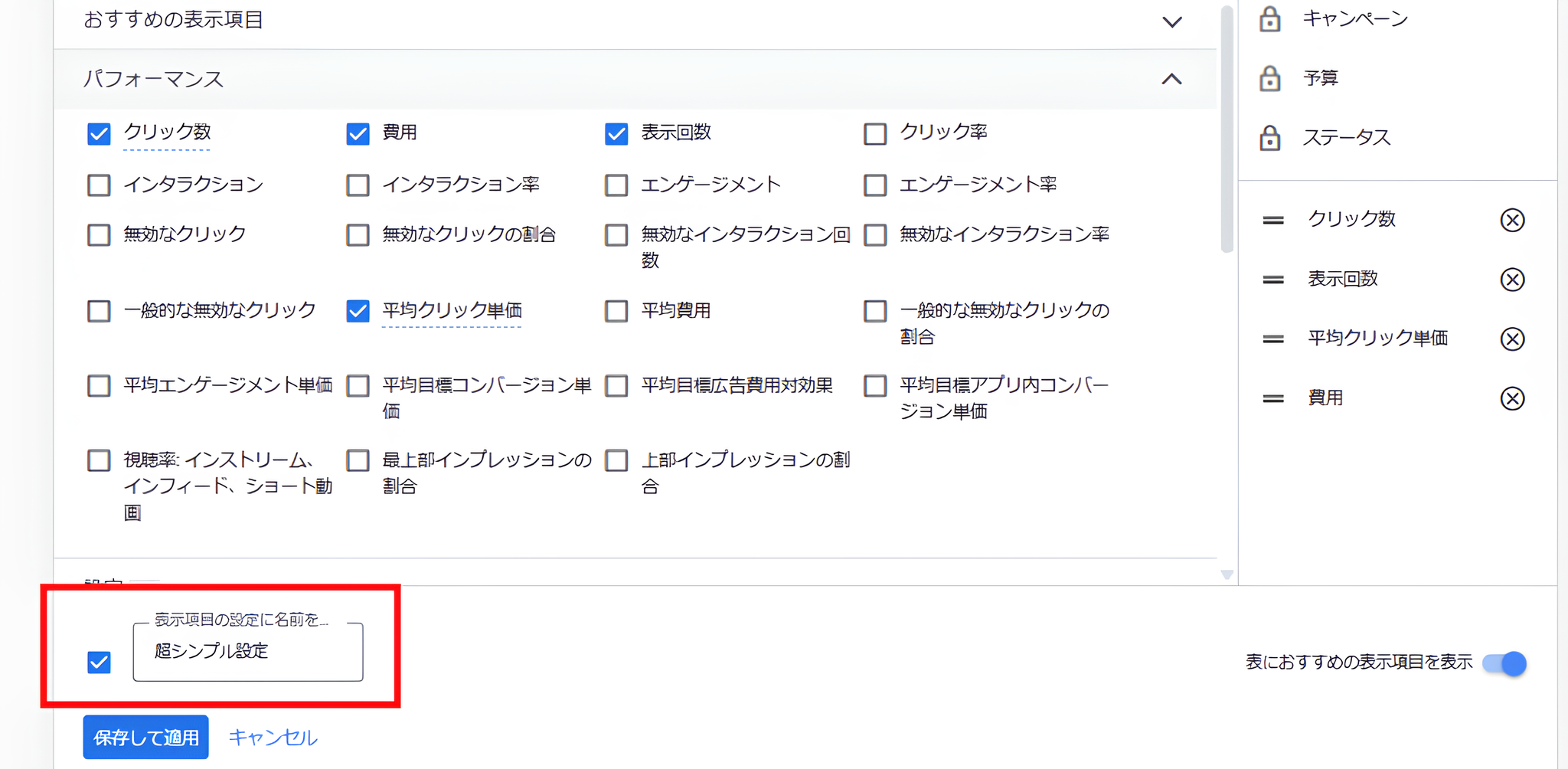The width and height of the screenshot is (1568, 769).
Task: Remove クリック数 from selected columns
Action: 1512,221
